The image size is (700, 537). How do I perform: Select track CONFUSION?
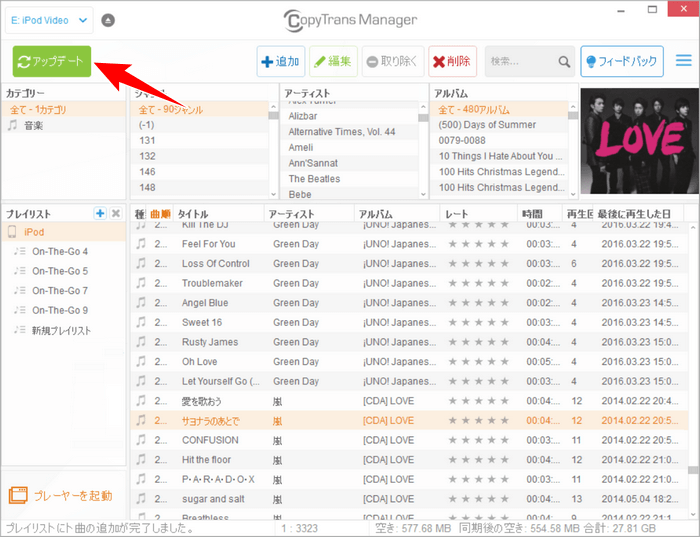tap(409, 441)
